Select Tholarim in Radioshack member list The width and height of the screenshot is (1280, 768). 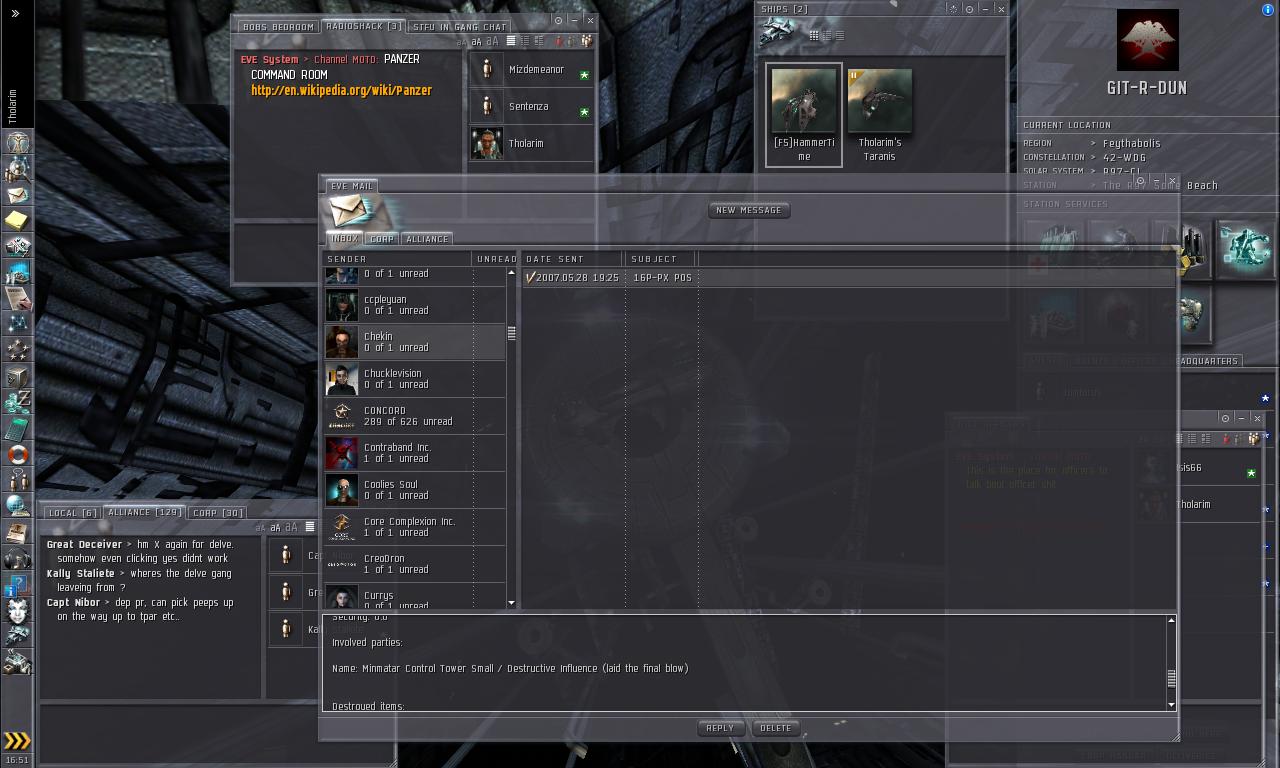[x=531, y=144]
